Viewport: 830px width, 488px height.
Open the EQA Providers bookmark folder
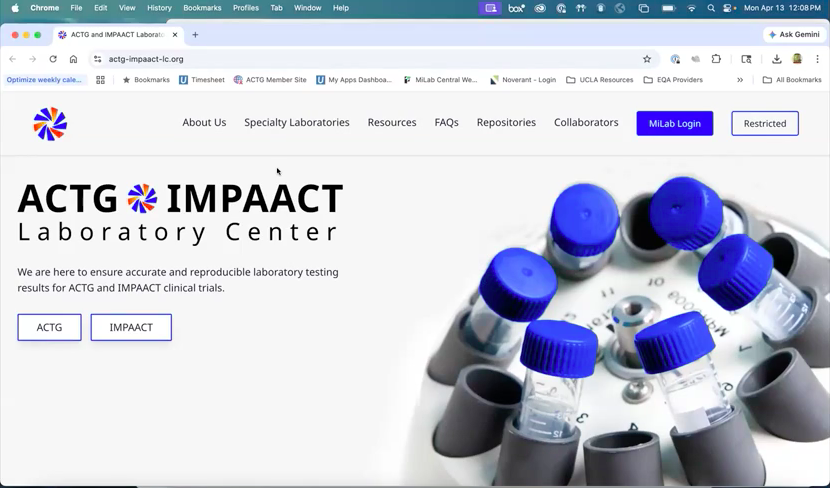(673, 80)
